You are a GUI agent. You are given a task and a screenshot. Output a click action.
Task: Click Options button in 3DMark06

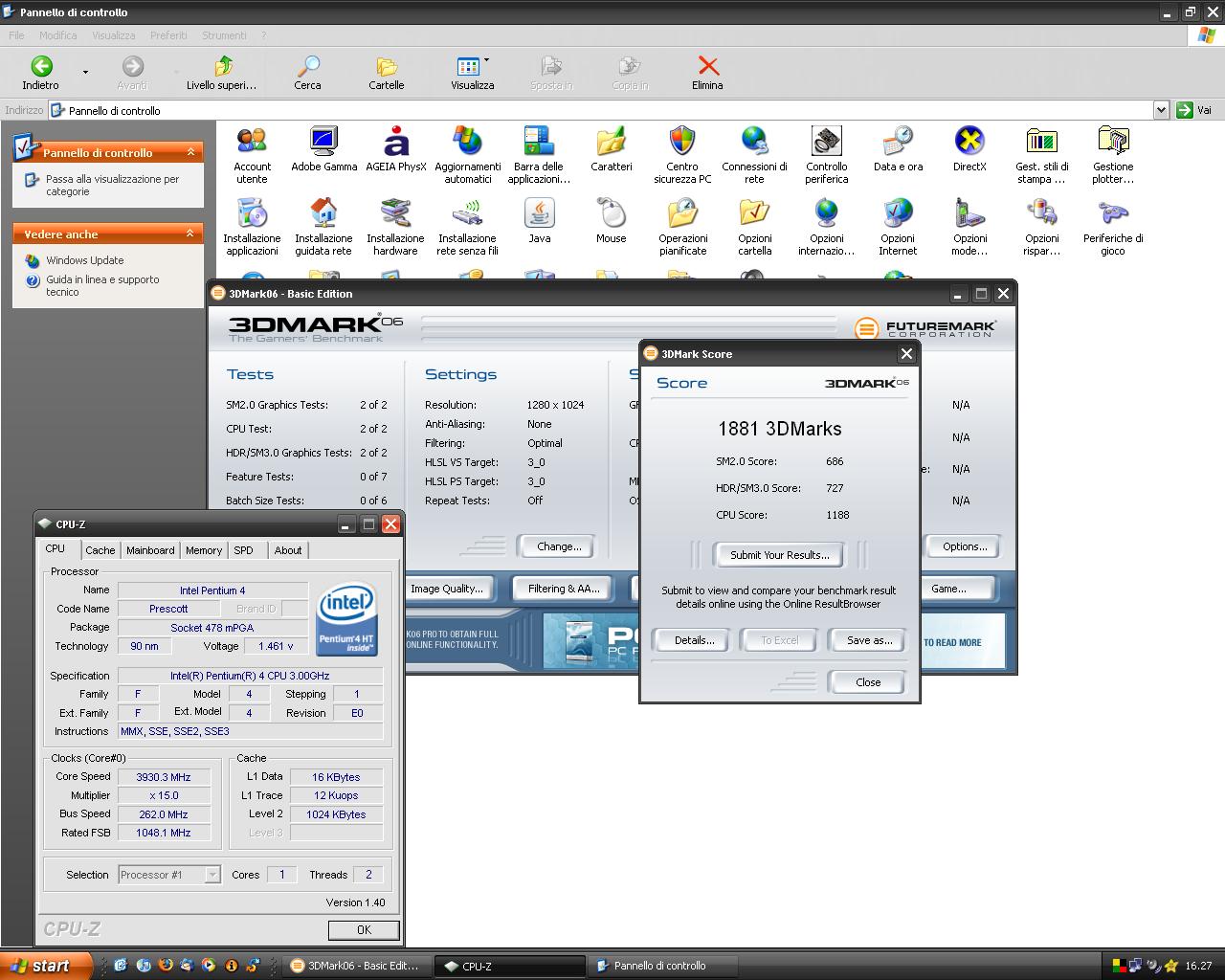tap(965, 546)
